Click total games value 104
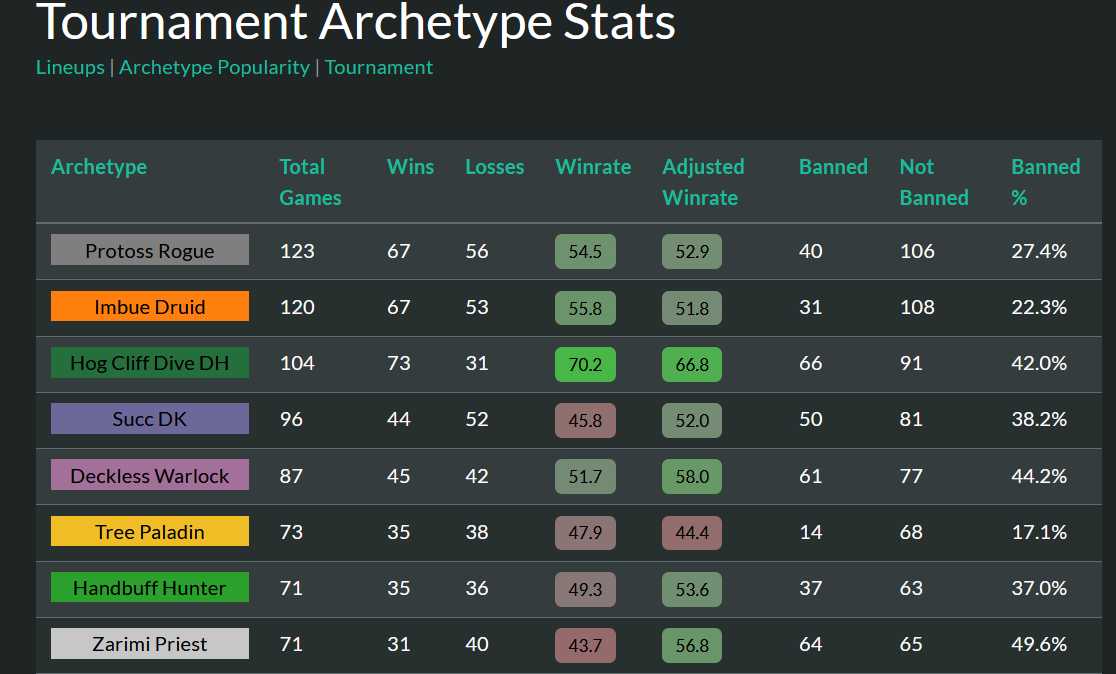 pos(297,363)
